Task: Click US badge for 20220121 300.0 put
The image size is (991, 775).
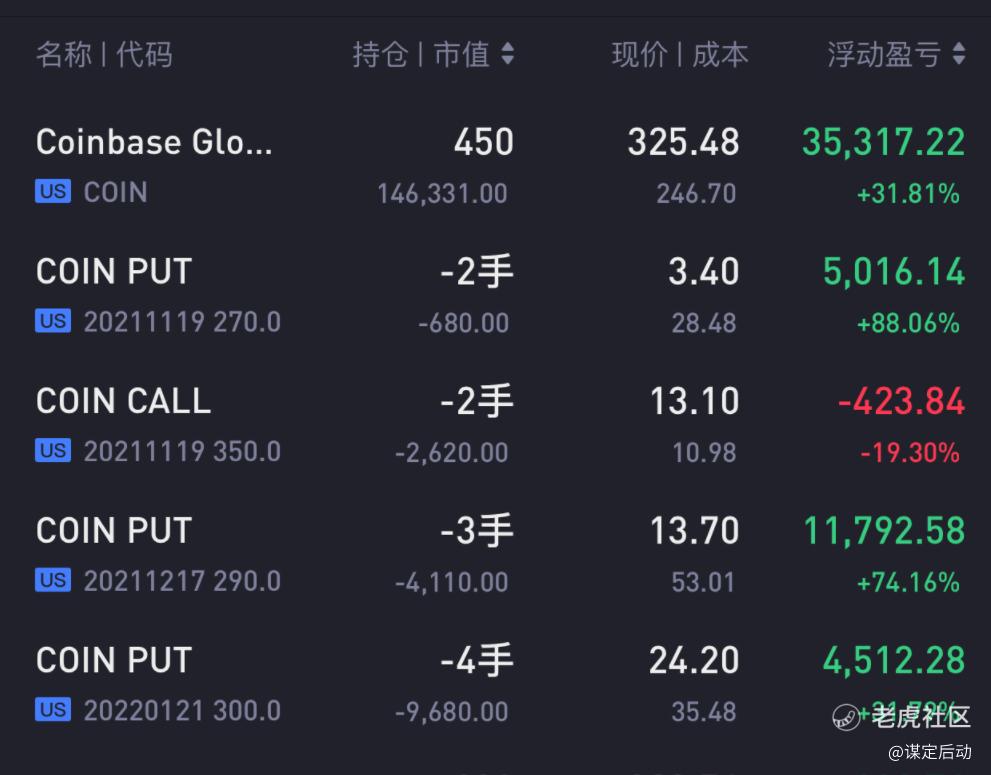Action: (x=53, y=710)
